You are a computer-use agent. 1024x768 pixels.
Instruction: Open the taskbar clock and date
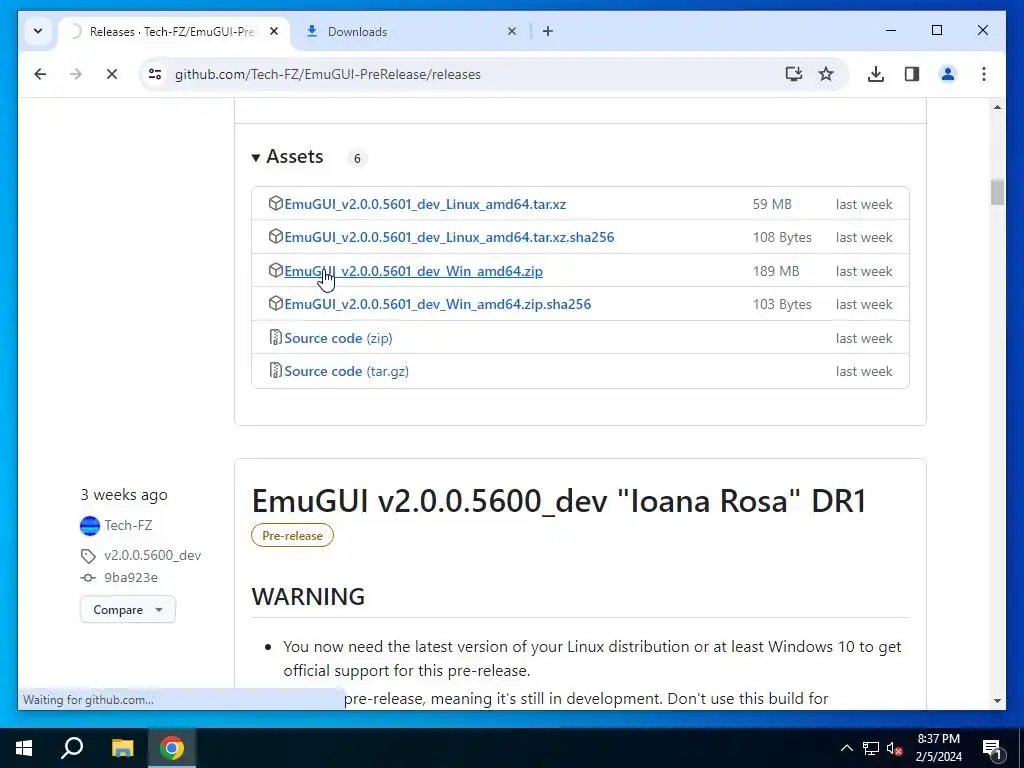coord(938,748)
